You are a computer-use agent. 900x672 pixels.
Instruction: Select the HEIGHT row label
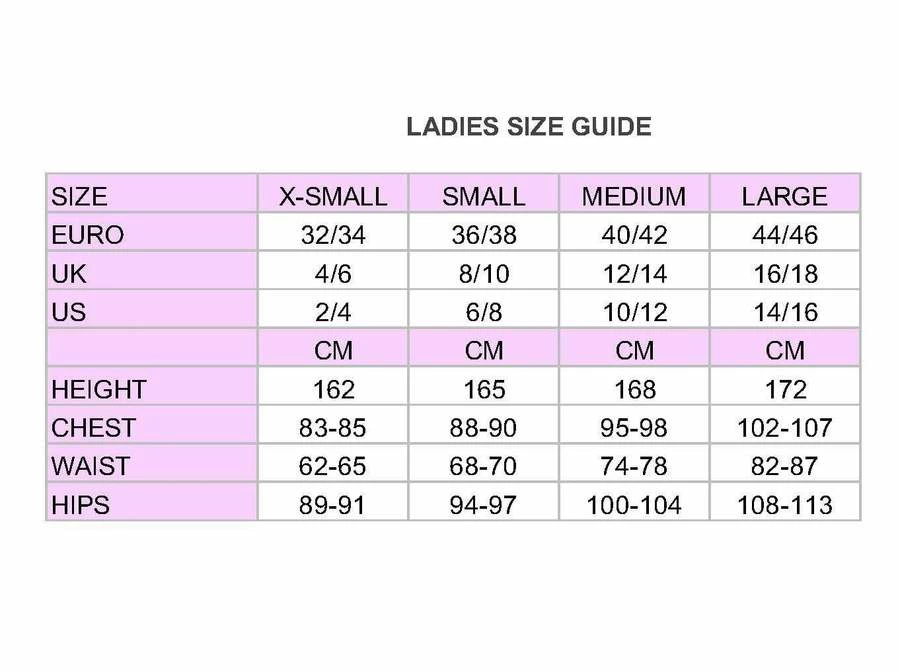pos(99,389)
